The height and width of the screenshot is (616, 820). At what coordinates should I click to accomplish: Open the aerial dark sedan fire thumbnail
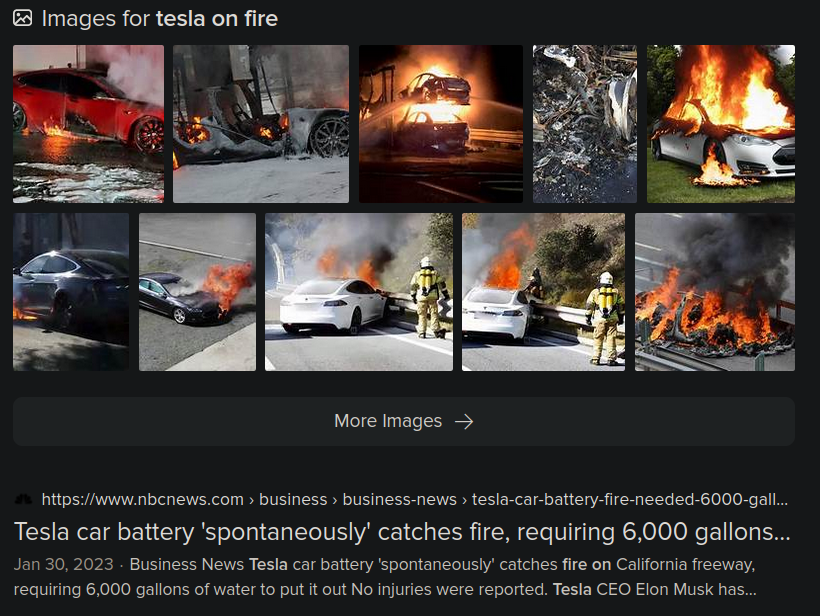pyautogui.click(x=198, y=292)
